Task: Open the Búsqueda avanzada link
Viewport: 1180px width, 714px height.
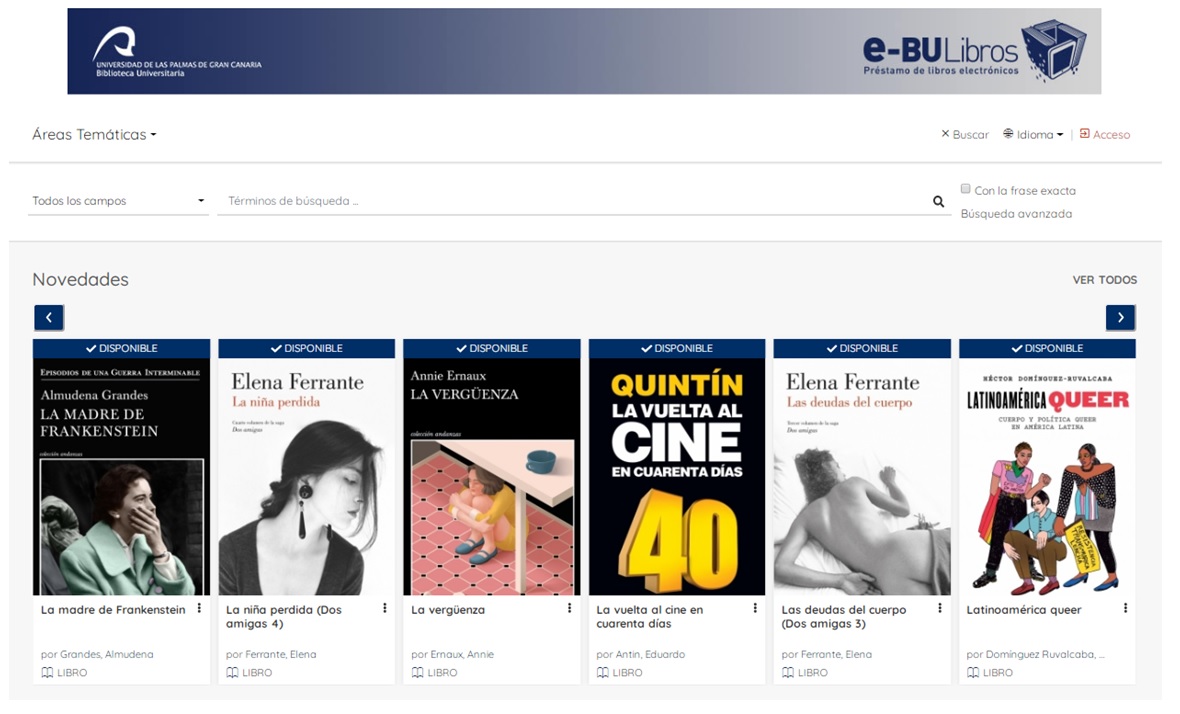Action: click(1017, 214)
